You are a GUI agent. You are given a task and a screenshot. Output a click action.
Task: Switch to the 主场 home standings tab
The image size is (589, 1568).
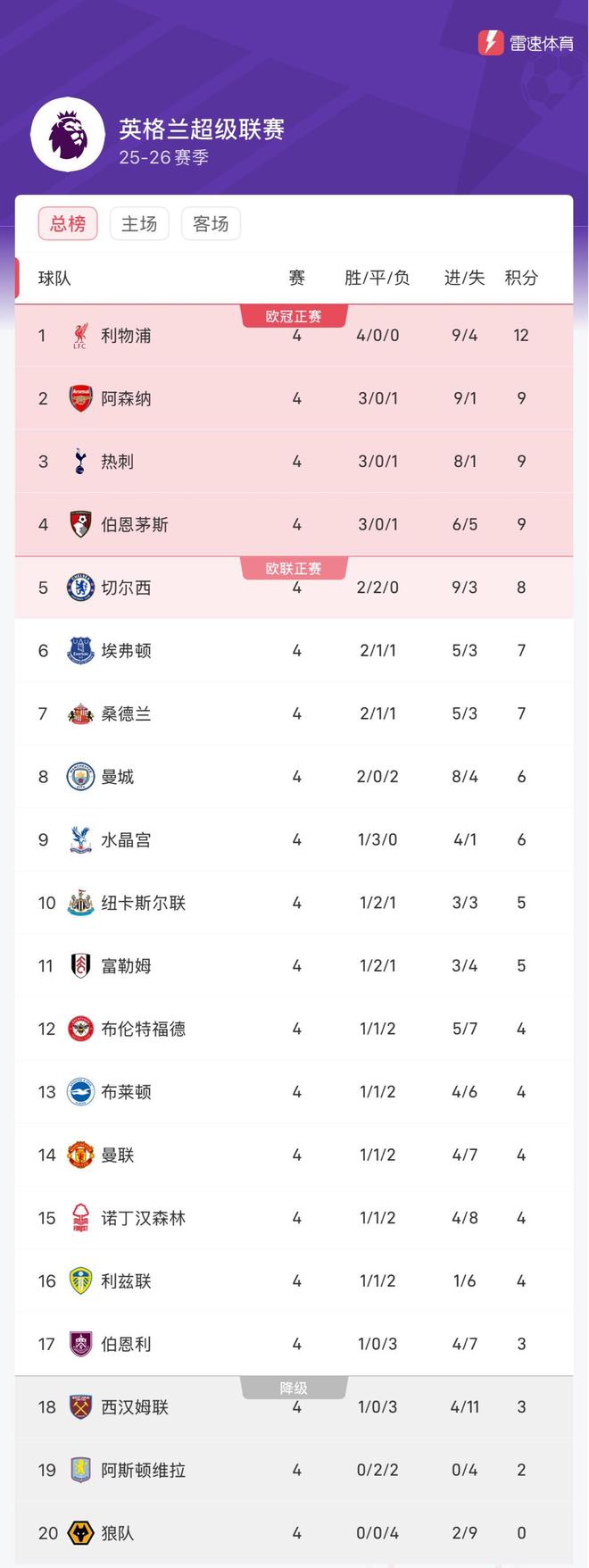(139, 223)
